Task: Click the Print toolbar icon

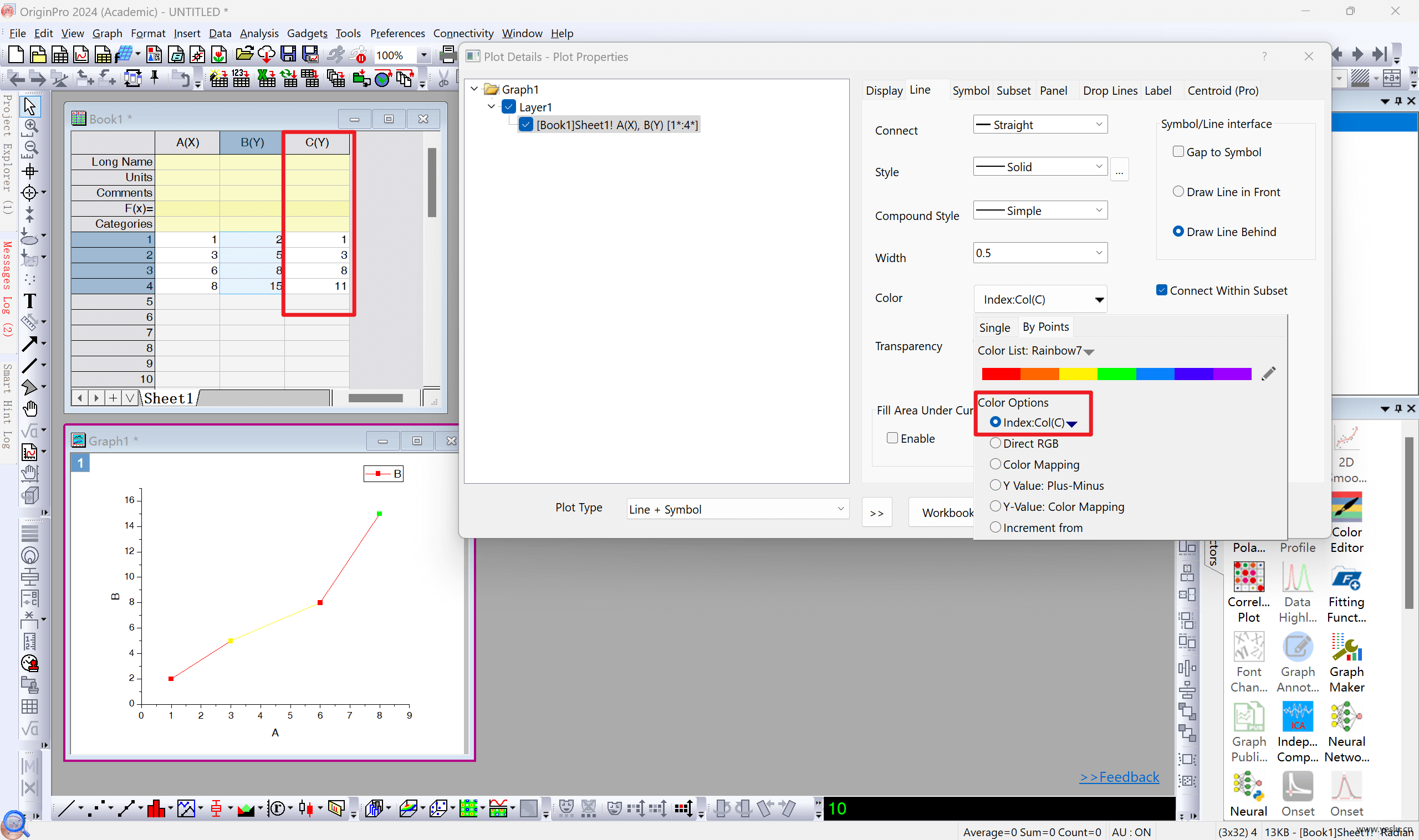Action: tap(447, 54)
